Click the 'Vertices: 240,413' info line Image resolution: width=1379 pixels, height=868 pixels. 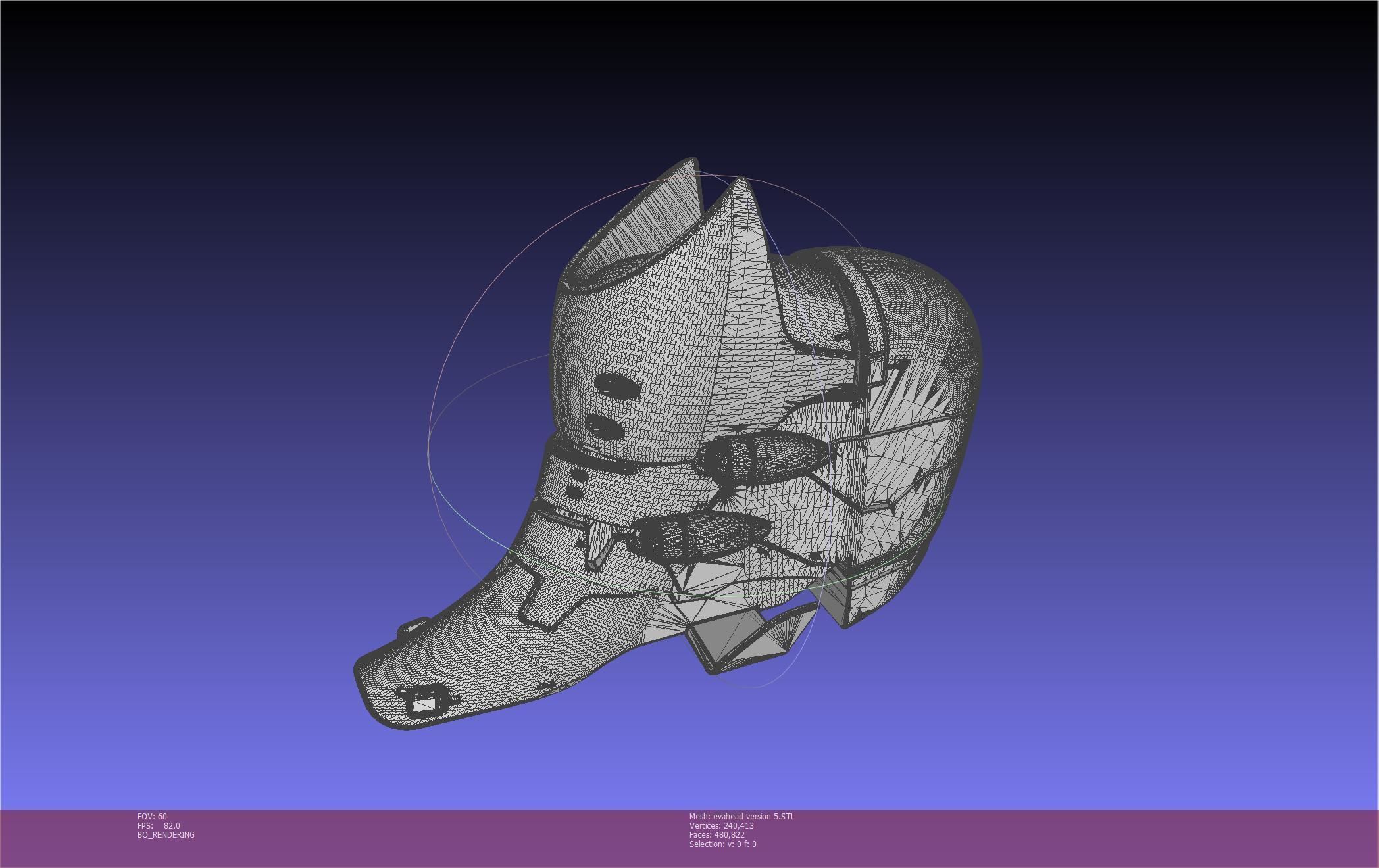click(721, 825)
